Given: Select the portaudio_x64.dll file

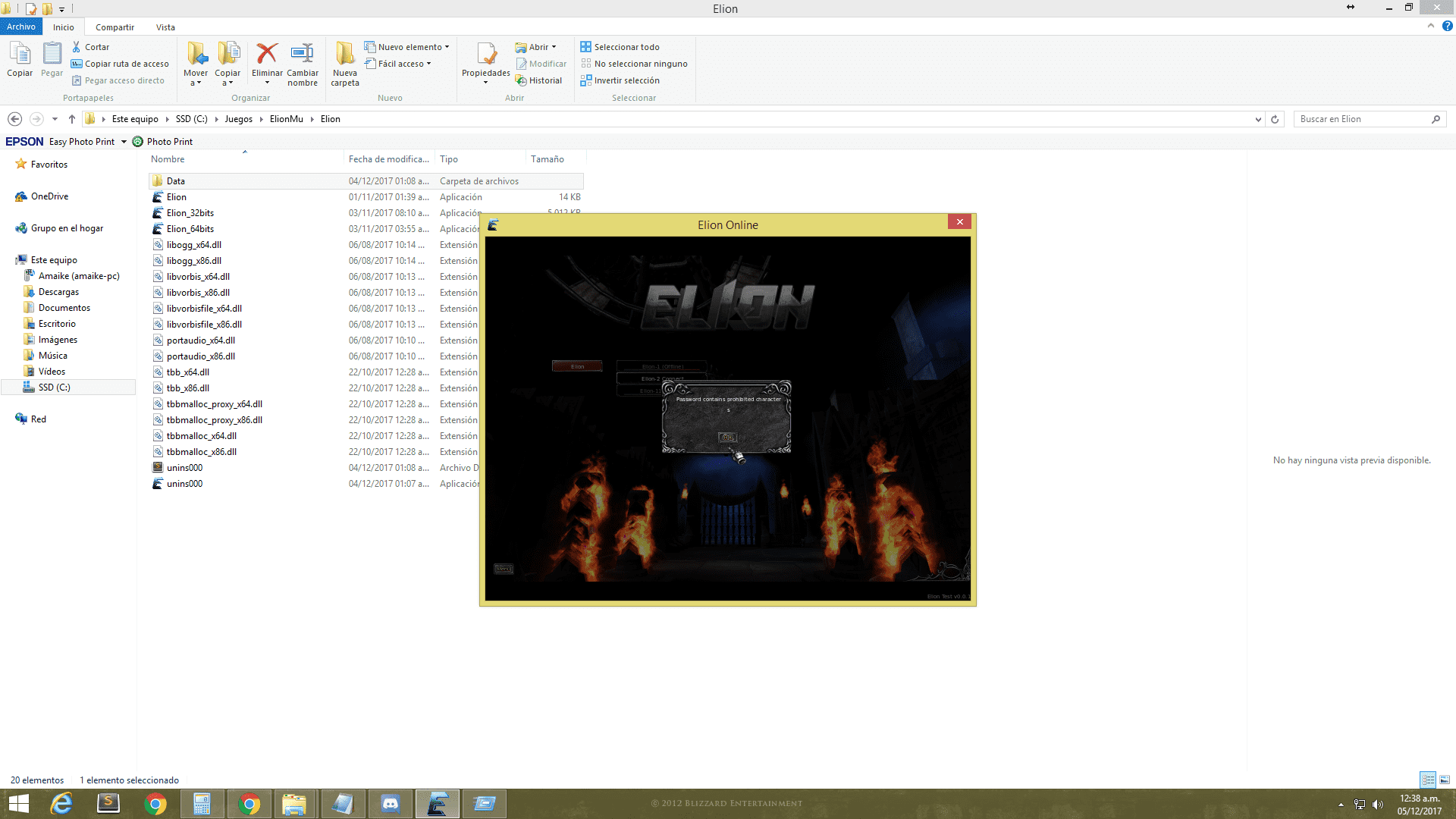Looking at the screenshot, I should click(x=200, y=340).
